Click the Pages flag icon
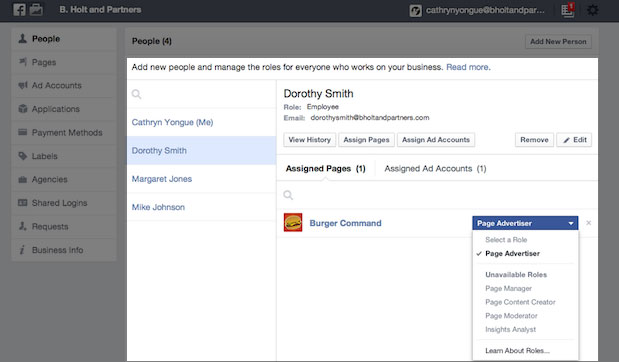 point(23,62)
